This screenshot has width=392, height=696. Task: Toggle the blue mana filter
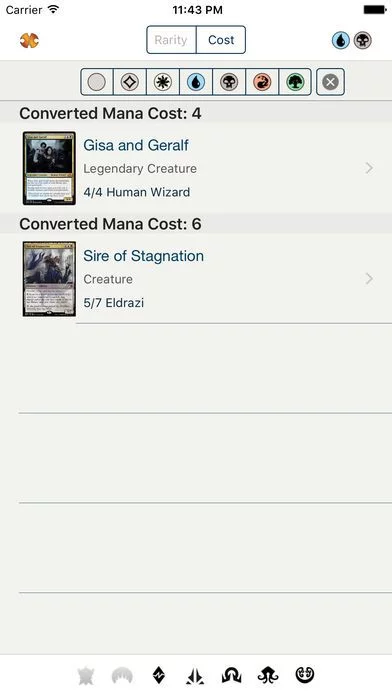click(x=196, y=82)
